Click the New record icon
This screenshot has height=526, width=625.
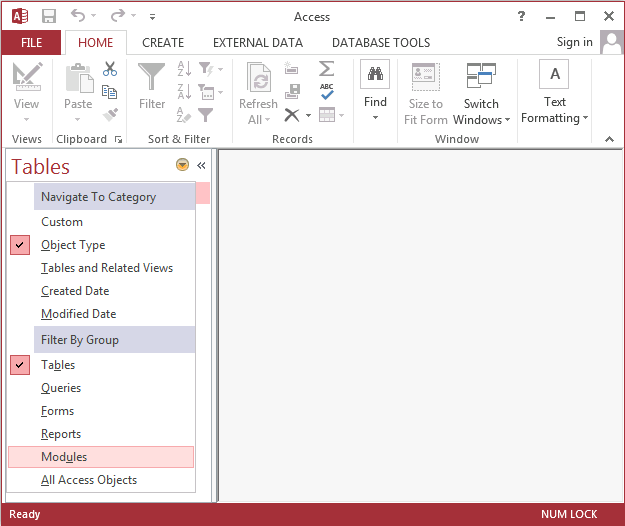pyautogui.click(x=291, y=69)
